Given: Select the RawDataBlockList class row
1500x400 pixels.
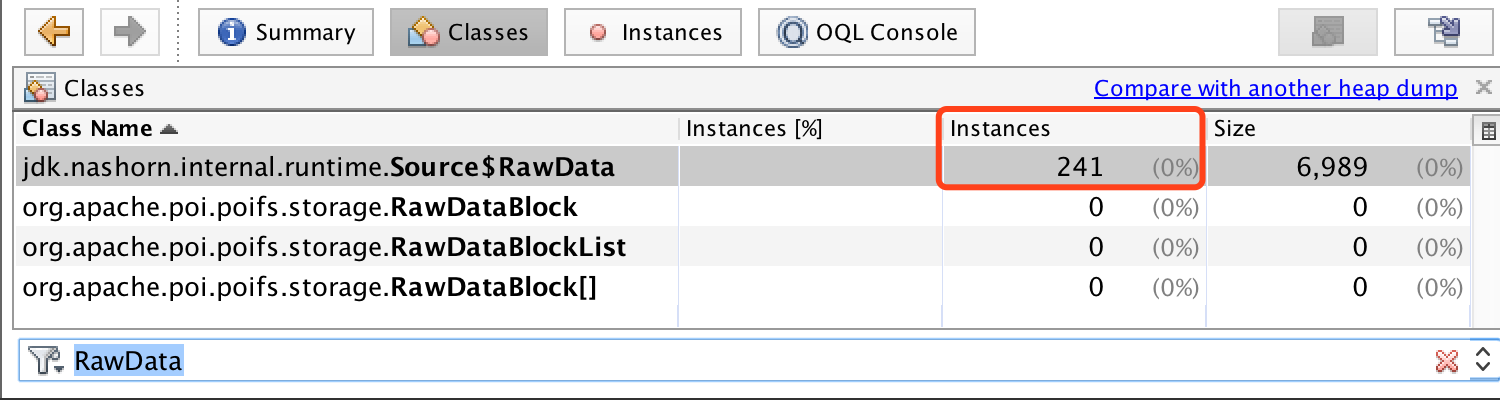Looking at the screenshot, I should pyautogui.click(x=325, y=247).
